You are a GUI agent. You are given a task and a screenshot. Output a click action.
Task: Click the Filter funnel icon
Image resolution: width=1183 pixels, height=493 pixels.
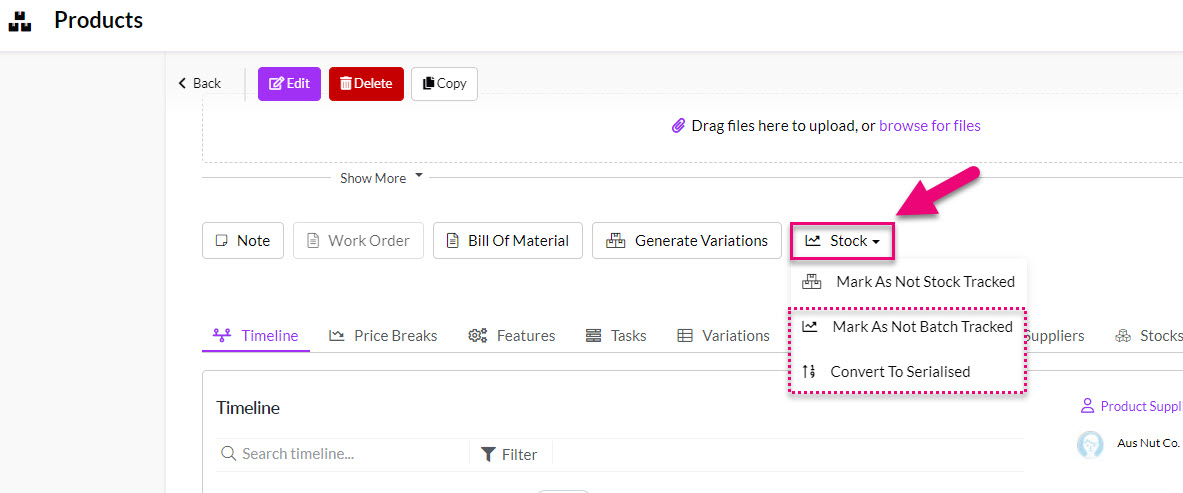tap(489, 454)
